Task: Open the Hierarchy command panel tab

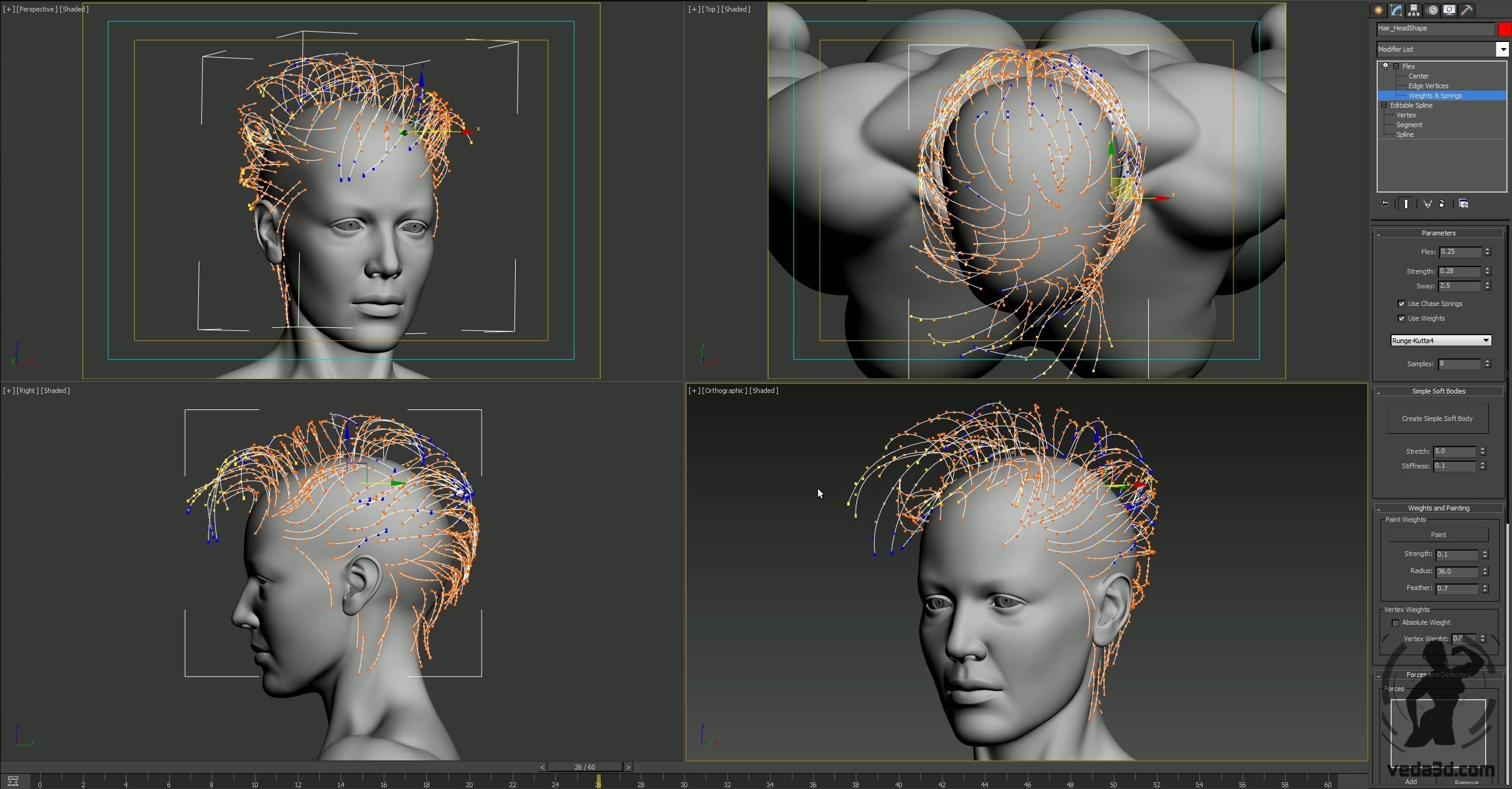Action: 1413,10
